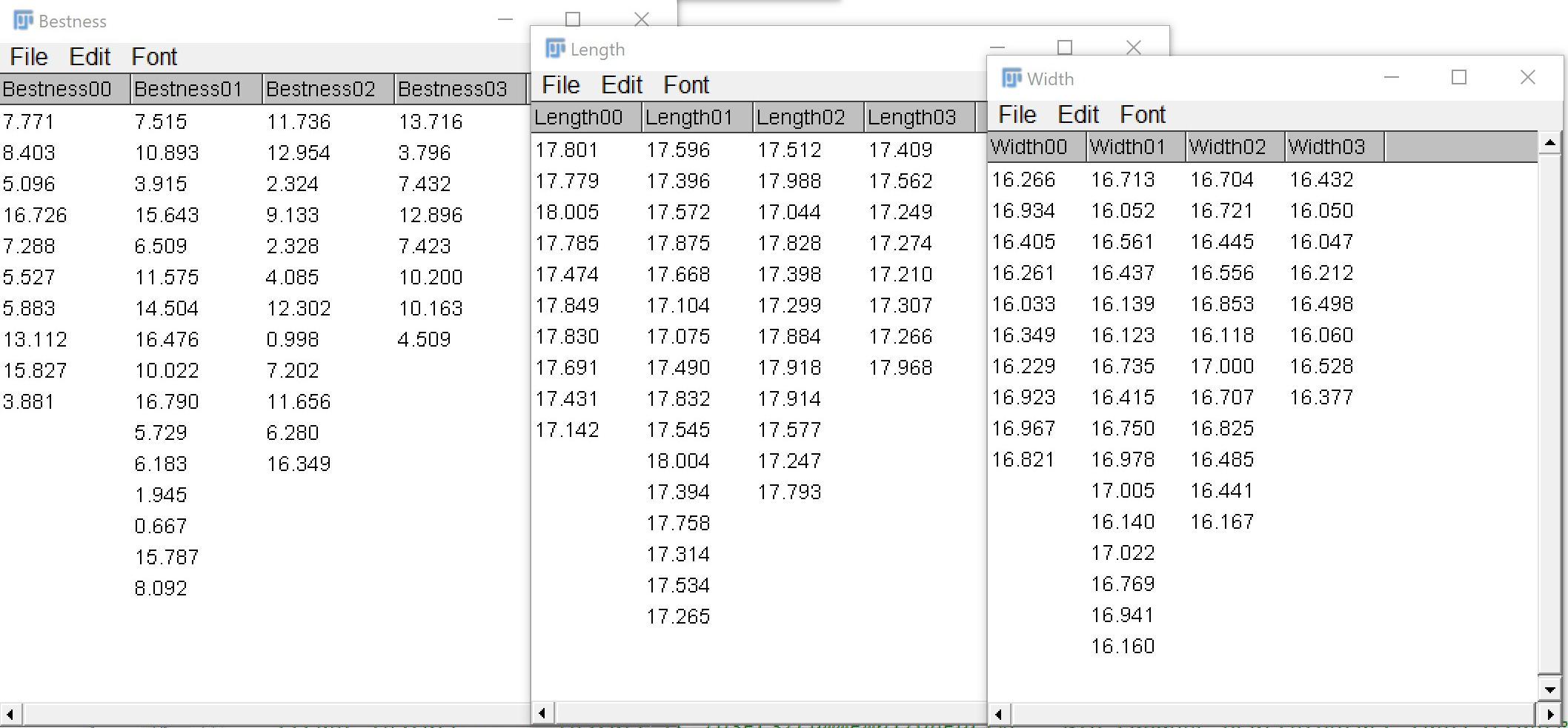This screenshot has width=1568, height=728.
Task: Open Font menu in Width window
Action: [x=1142, y=115]
